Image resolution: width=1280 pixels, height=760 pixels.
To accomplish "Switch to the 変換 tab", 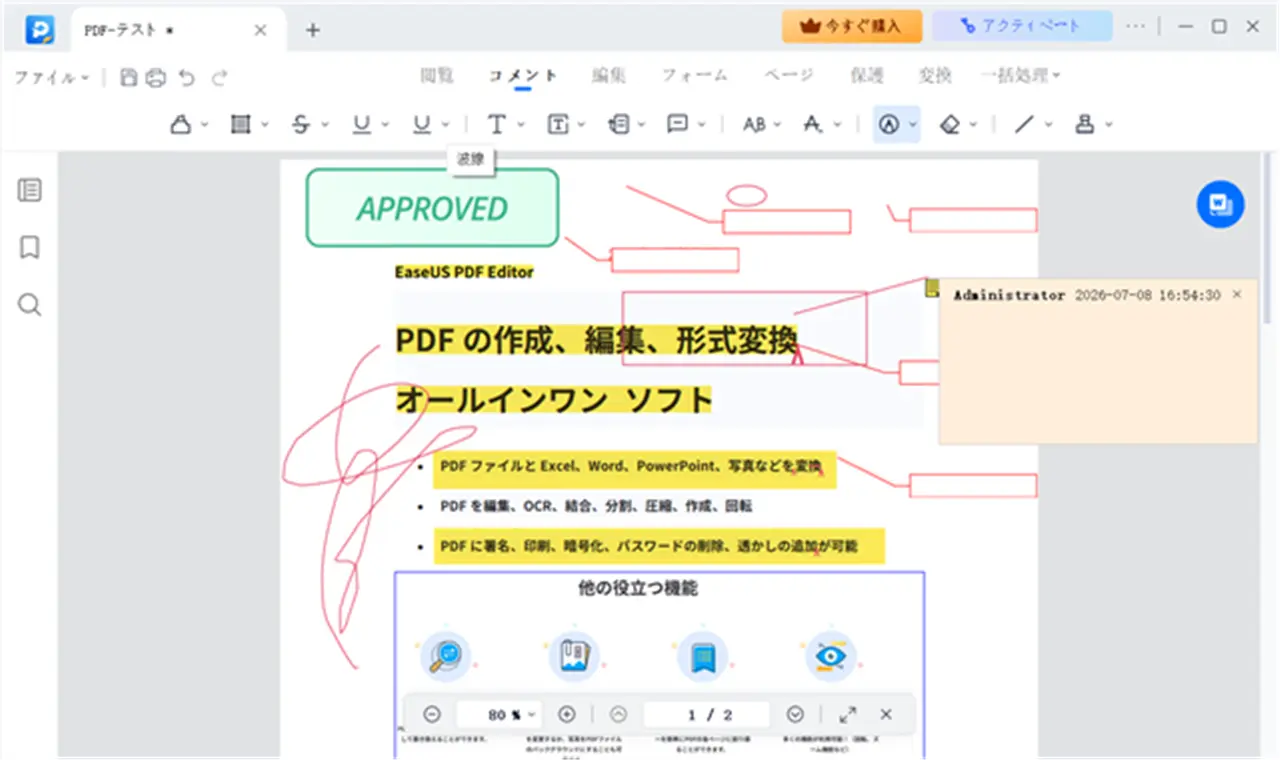I will pos(935,76).
